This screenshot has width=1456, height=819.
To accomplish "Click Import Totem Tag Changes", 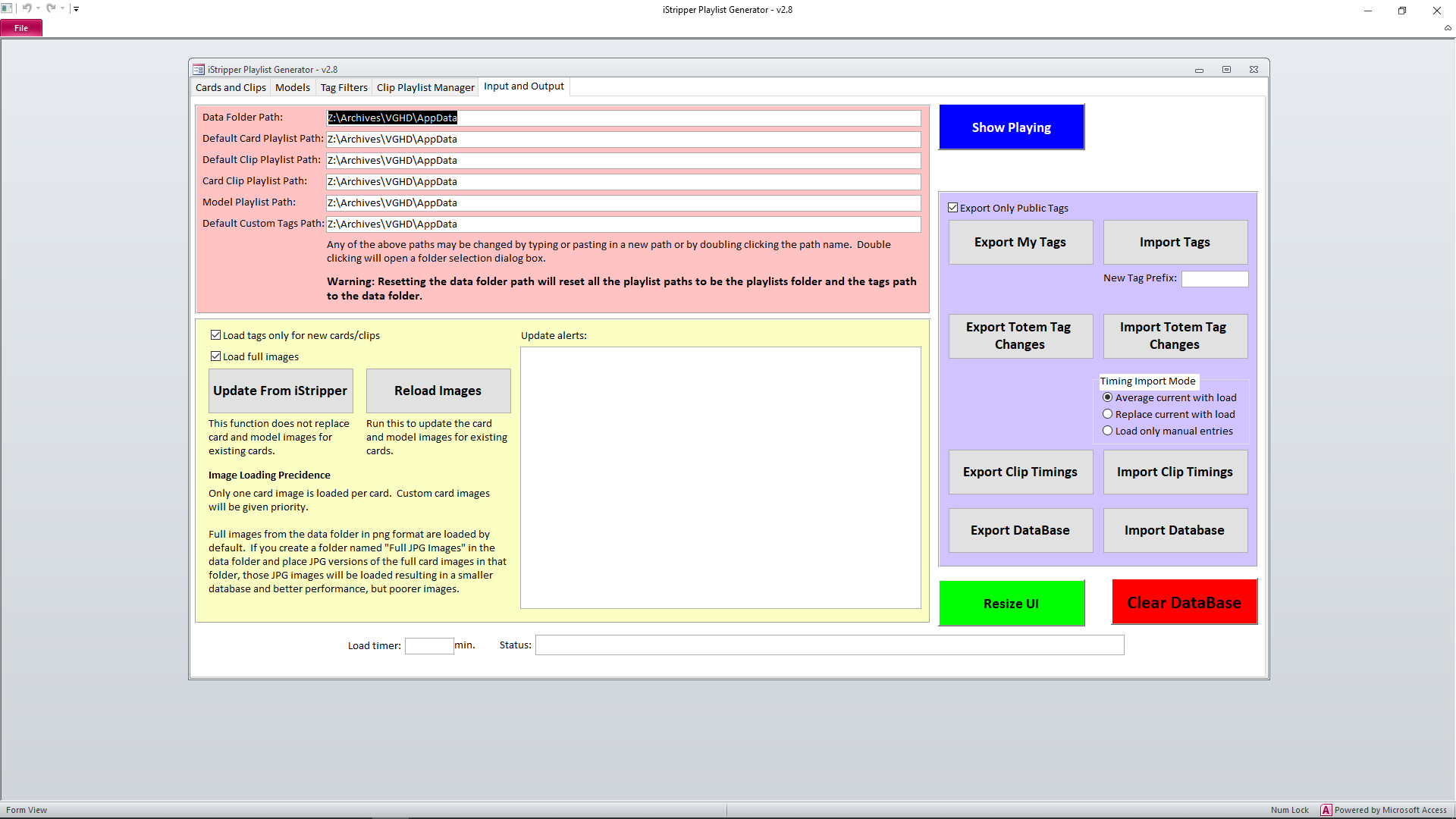I will (x=1175, y=336).
